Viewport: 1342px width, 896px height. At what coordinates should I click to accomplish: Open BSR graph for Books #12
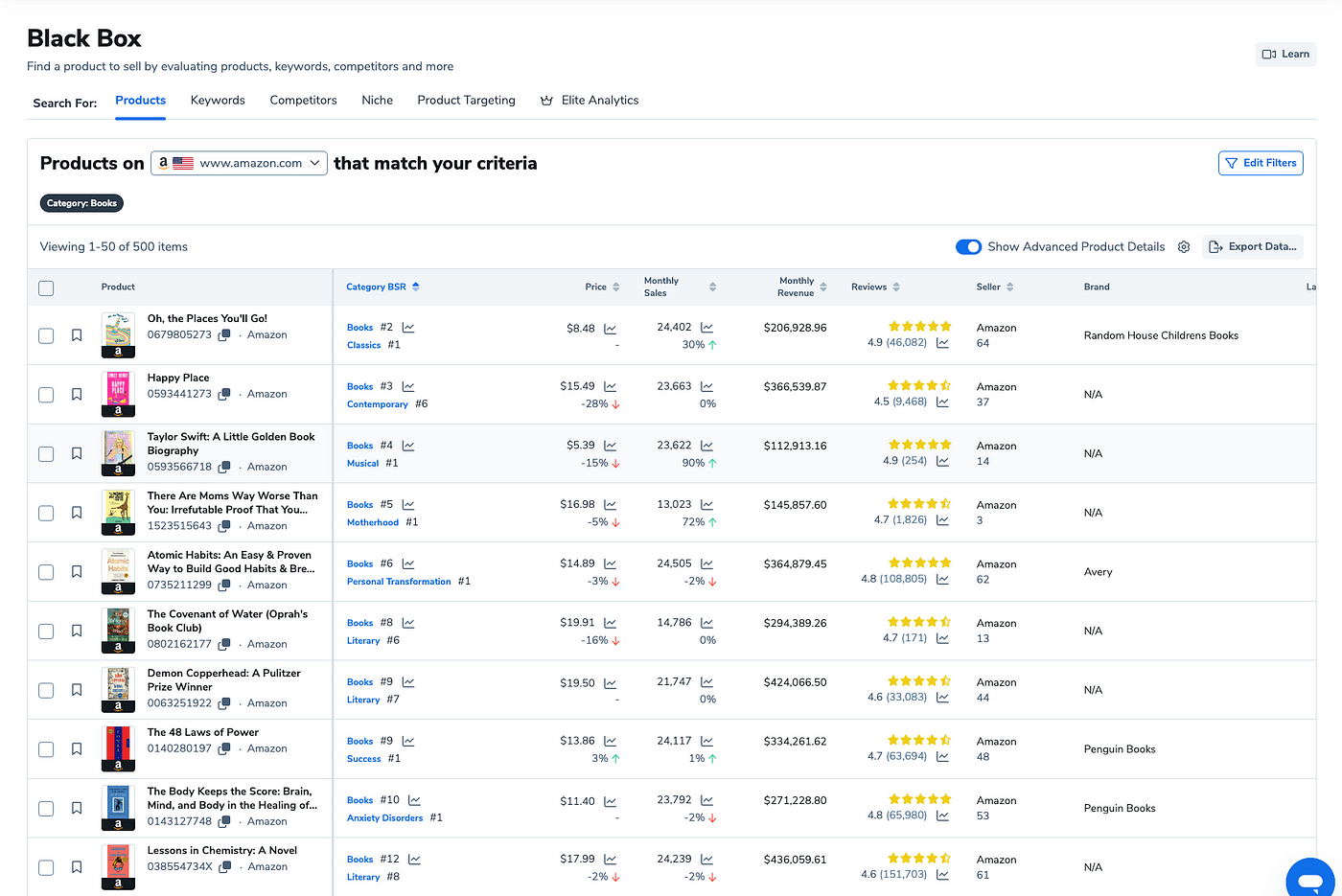(414, 860)
